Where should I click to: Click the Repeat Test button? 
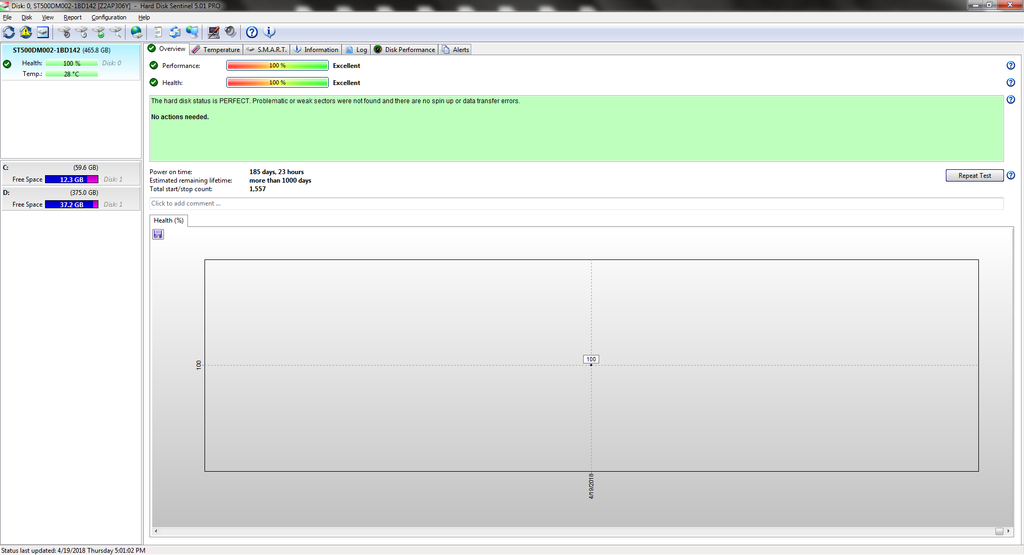[974, 176]
